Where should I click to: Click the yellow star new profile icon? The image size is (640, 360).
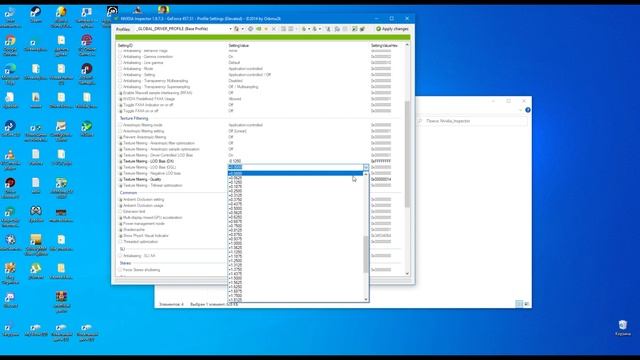pyautogui.click(x=266, y=29)
